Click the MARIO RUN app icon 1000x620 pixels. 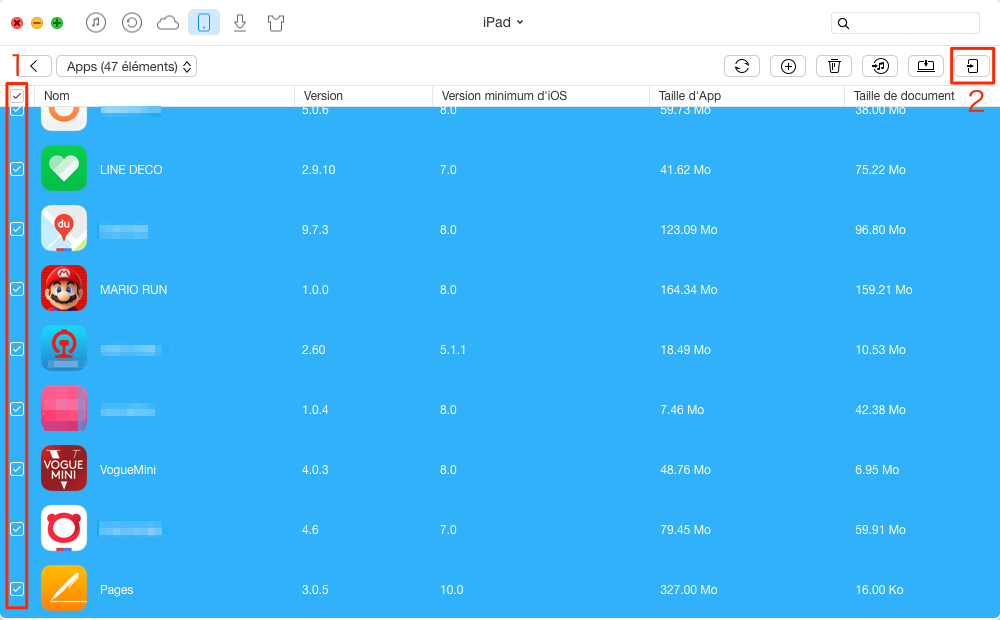64,288
